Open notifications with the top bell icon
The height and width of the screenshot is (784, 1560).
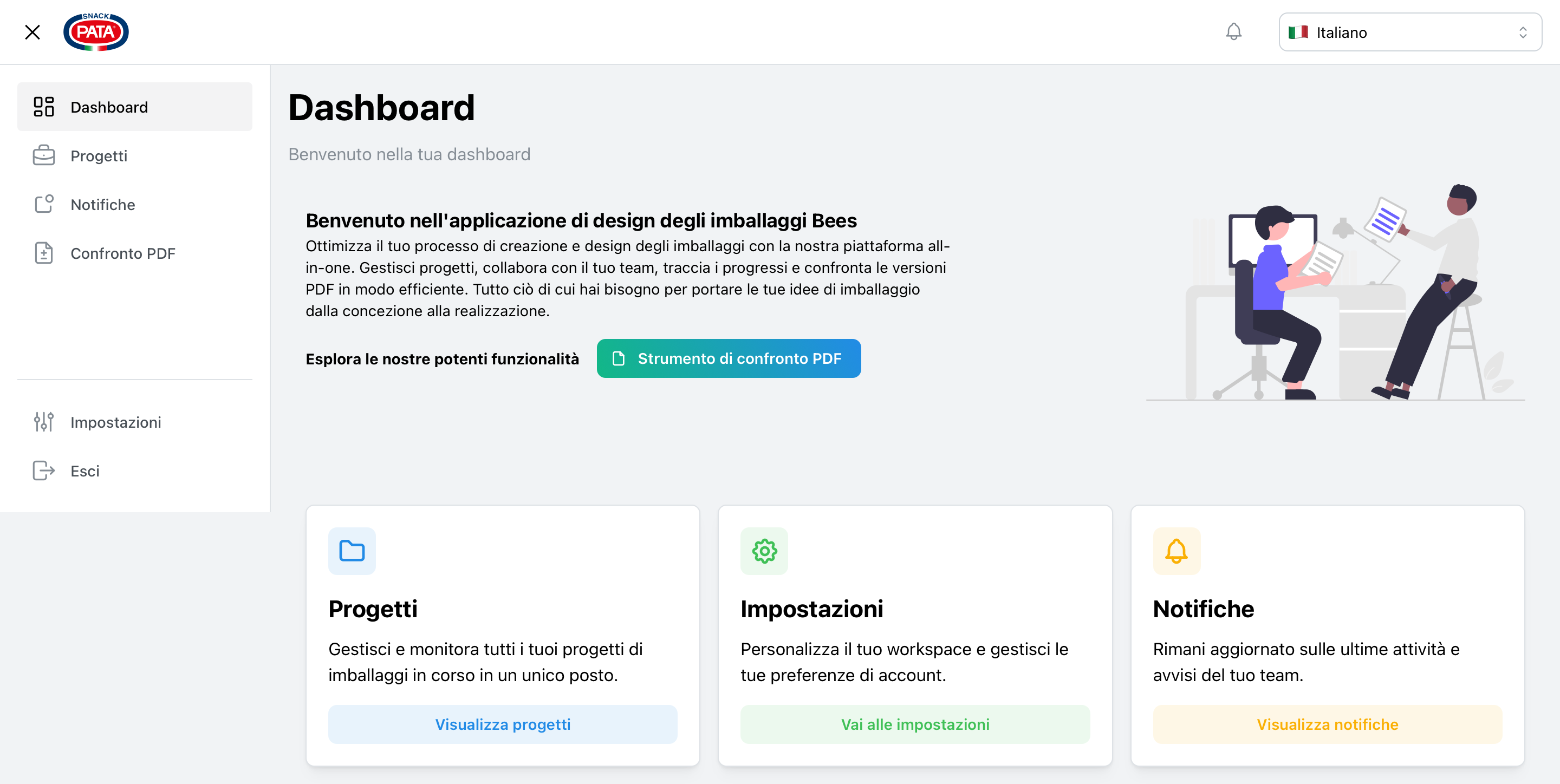pos(1233,31)
